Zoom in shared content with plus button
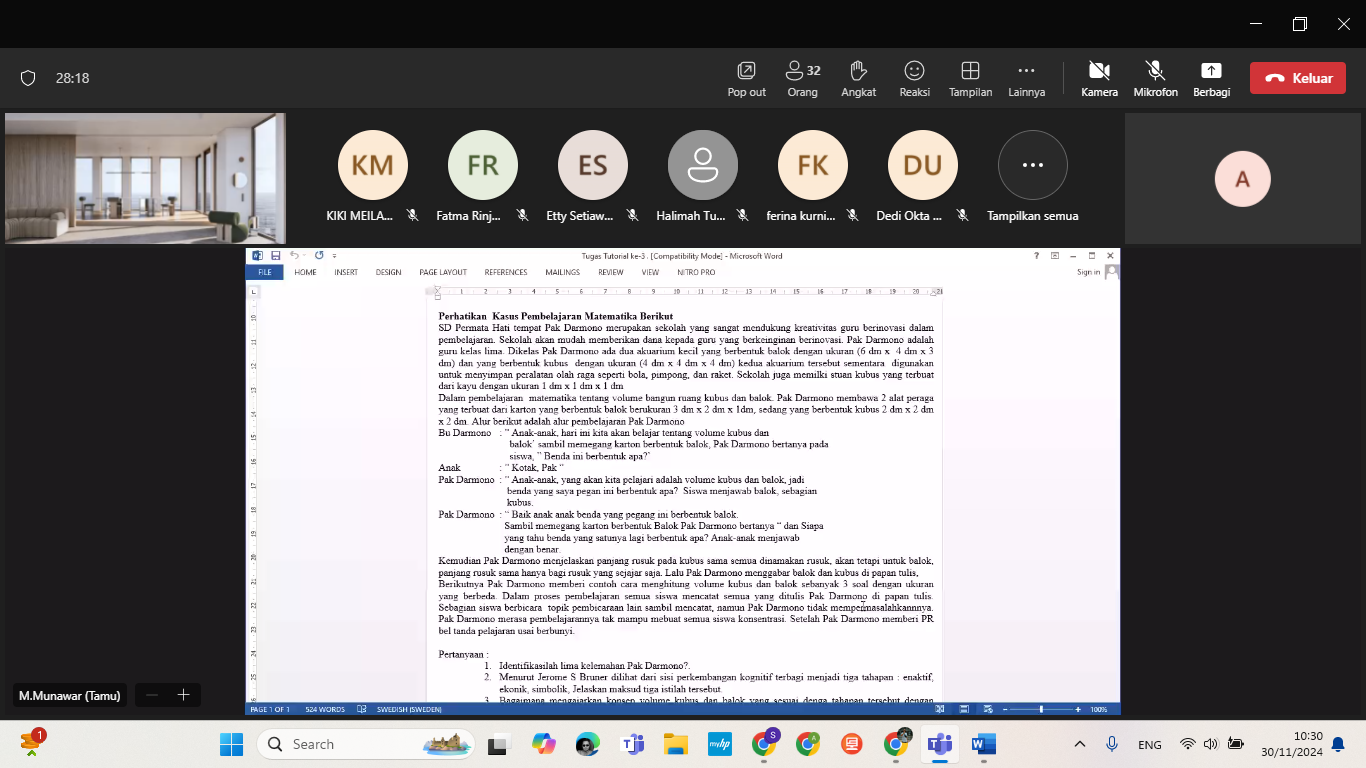The image size is (1366, 768). point(183,695)
